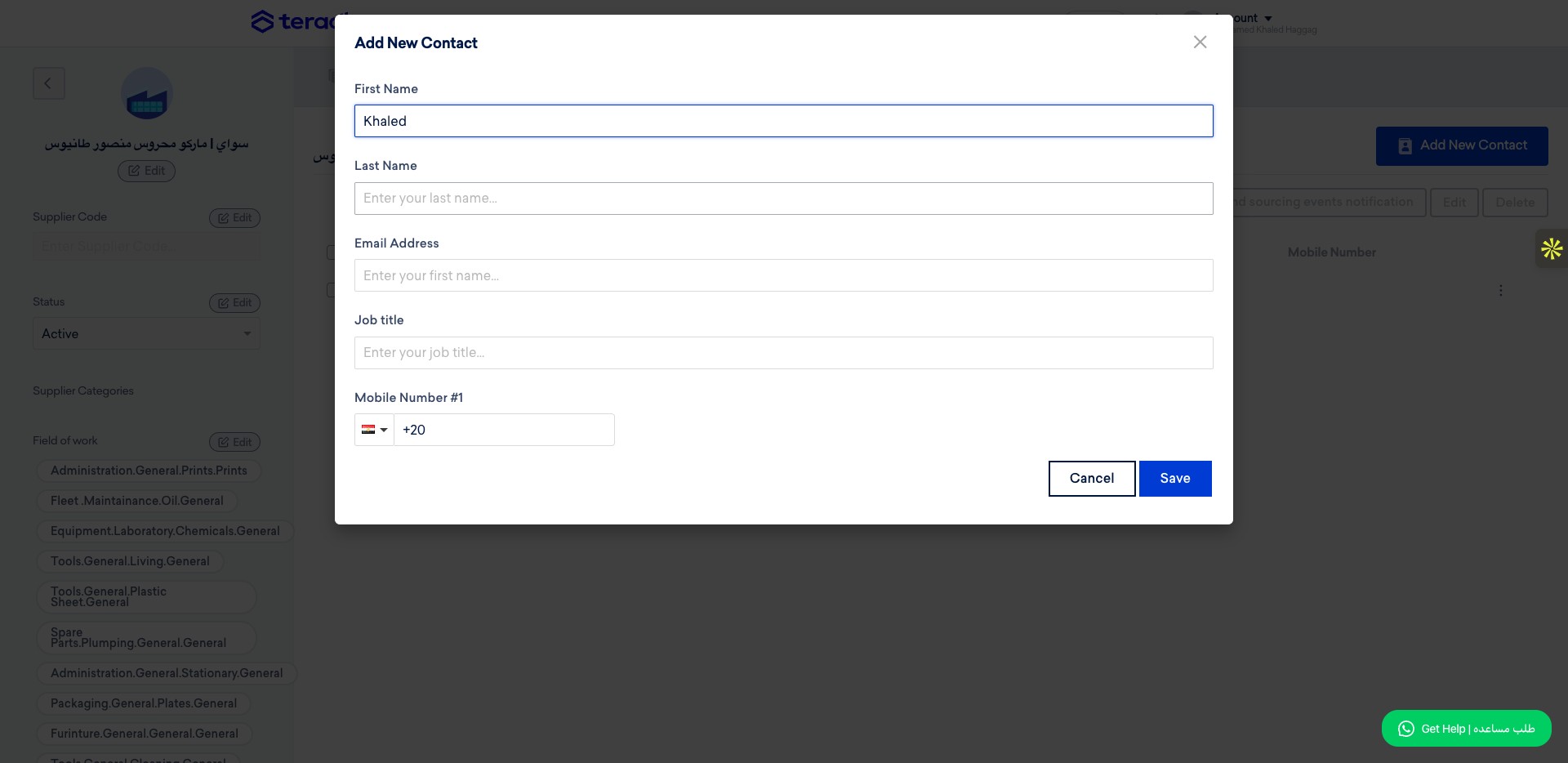1568x763 pixels.
Task: Close the Add New Contact dialog
Action: tap(1200, 42)
